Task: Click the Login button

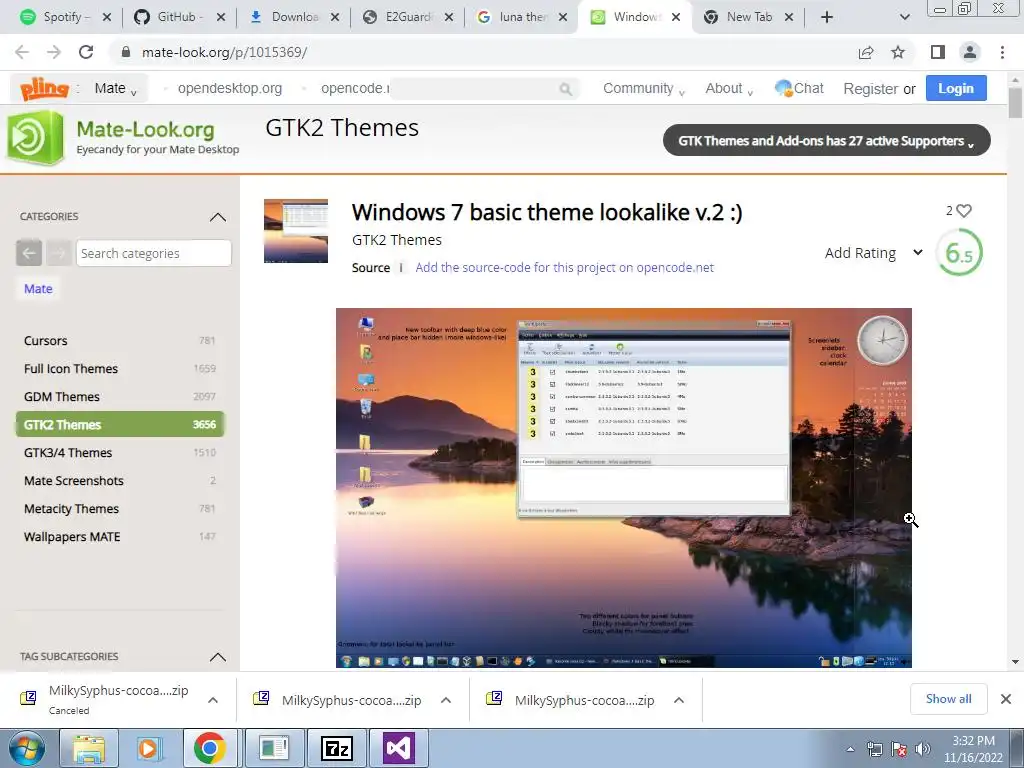Action: click(x=955, y=88)
